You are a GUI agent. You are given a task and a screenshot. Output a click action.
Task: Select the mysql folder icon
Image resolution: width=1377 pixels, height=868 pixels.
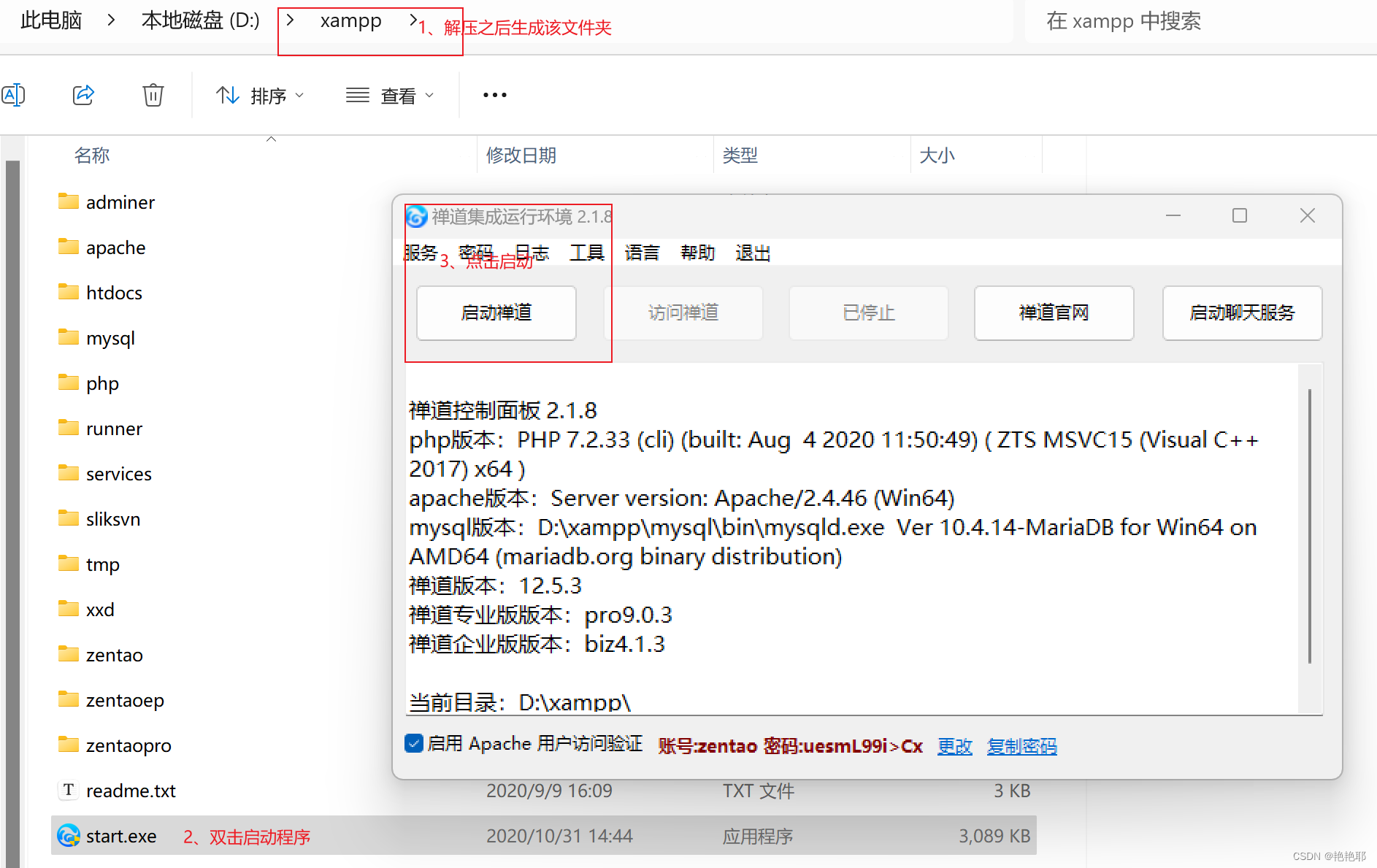(69, 337)
